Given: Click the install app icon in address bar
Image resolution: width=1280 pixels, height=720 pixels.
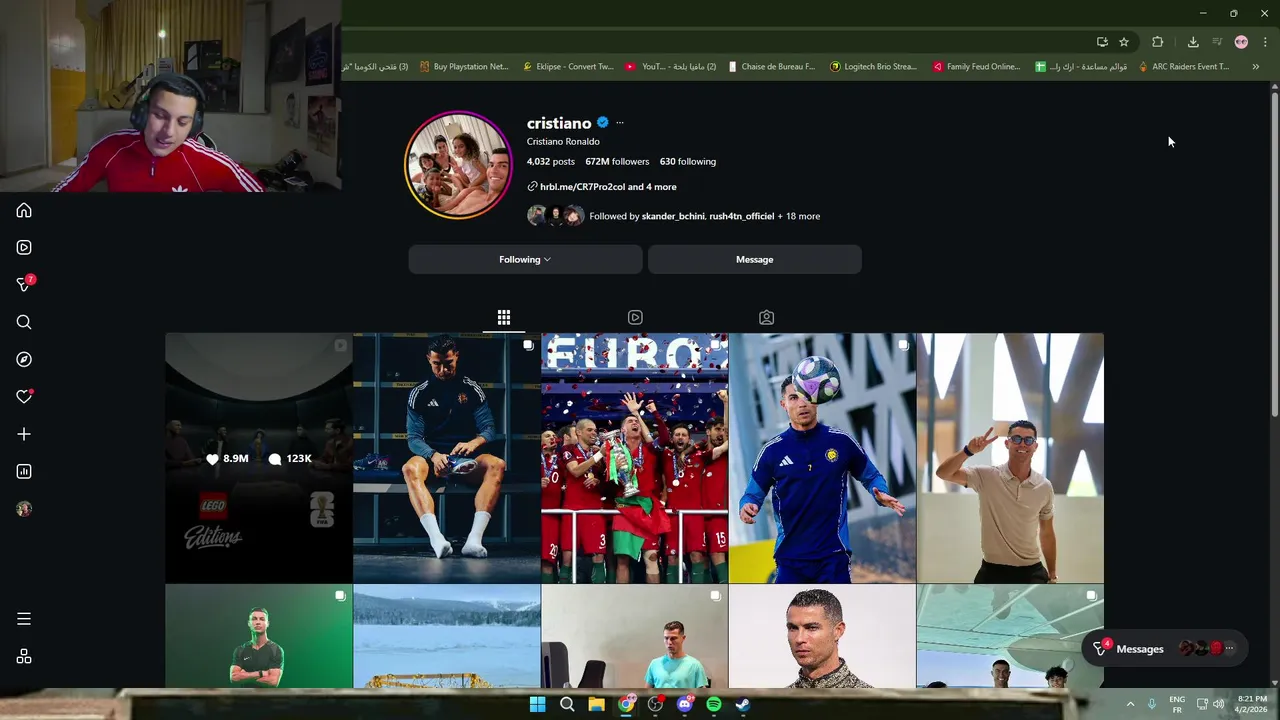Looking at the screenshot, I should pos(1102,42).
